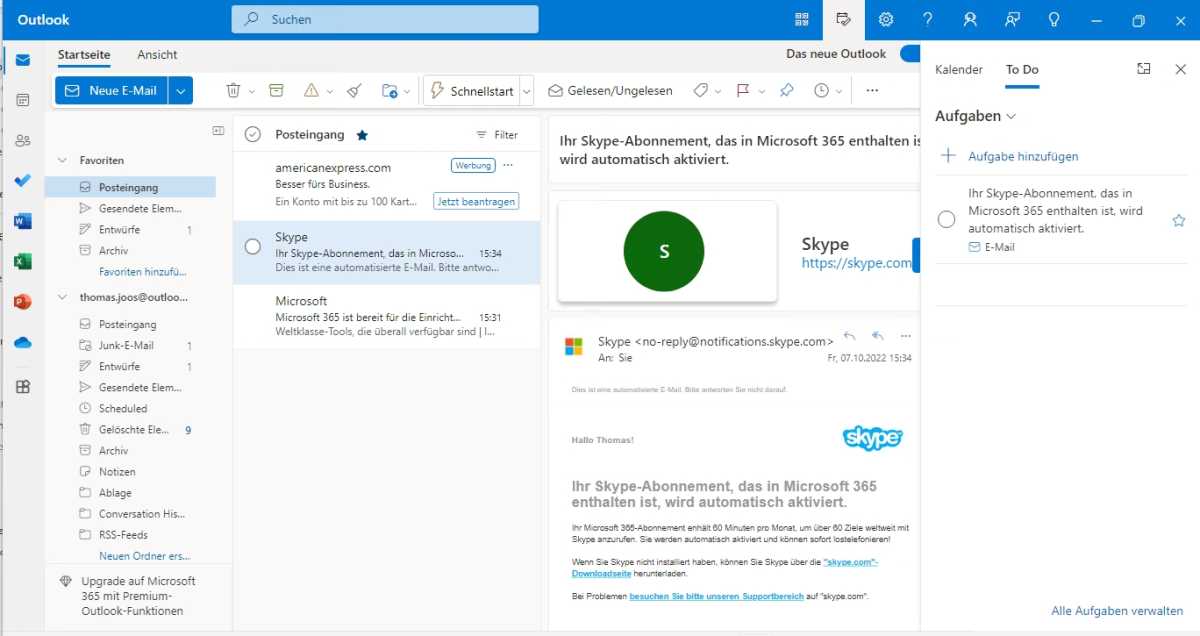Mark the Skype subscription task as complete
1200x636 pixels.
point(946,218)
